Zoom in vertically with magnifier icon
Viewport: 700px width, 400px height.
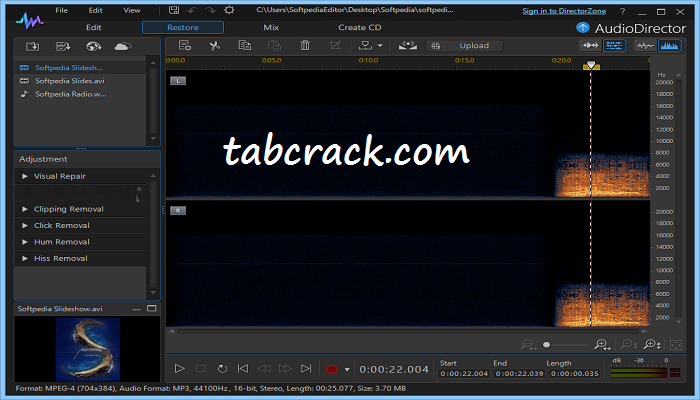[652, 345]
